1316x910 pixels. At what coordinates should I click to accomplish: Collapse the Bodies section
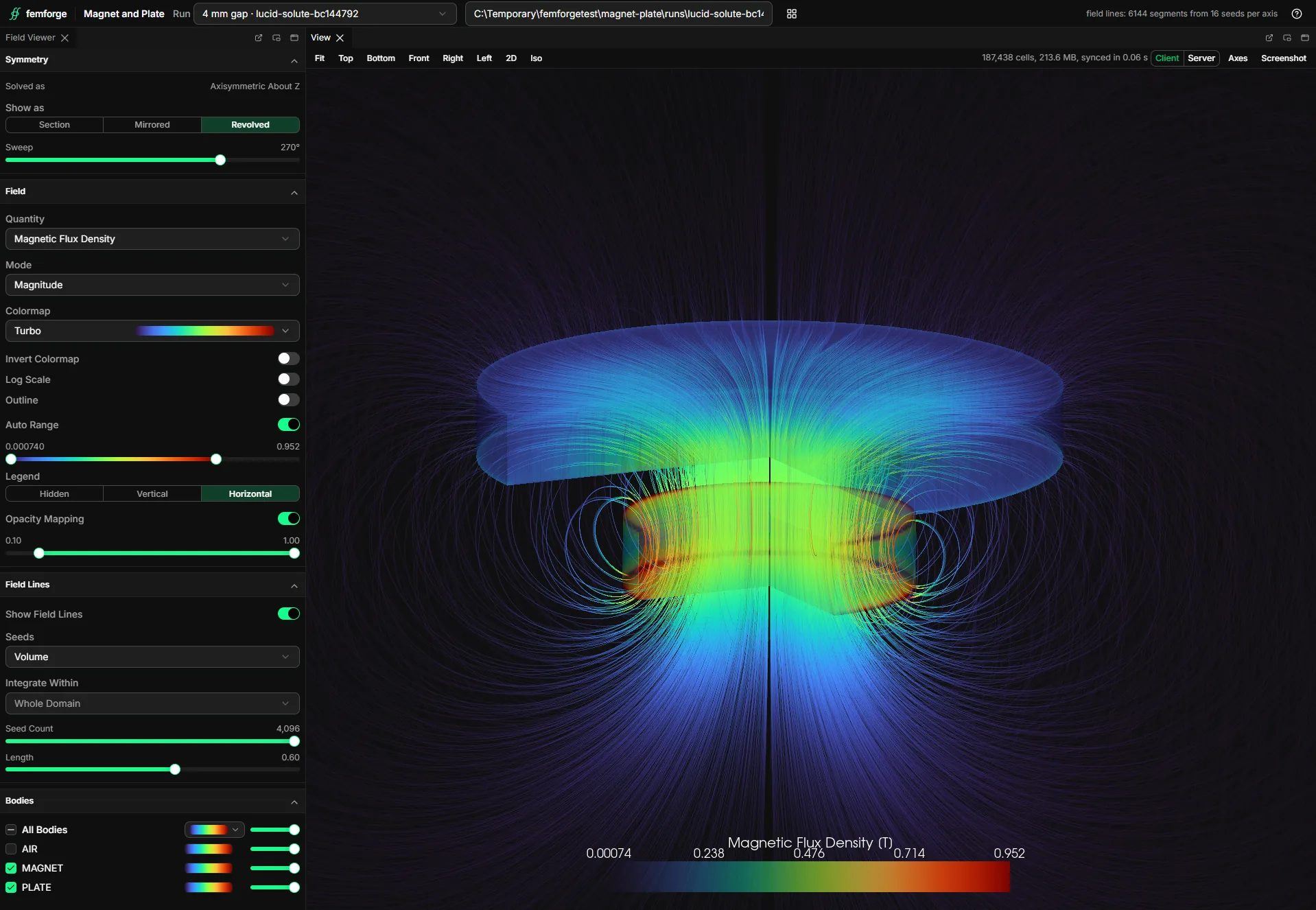coord(294,802)
